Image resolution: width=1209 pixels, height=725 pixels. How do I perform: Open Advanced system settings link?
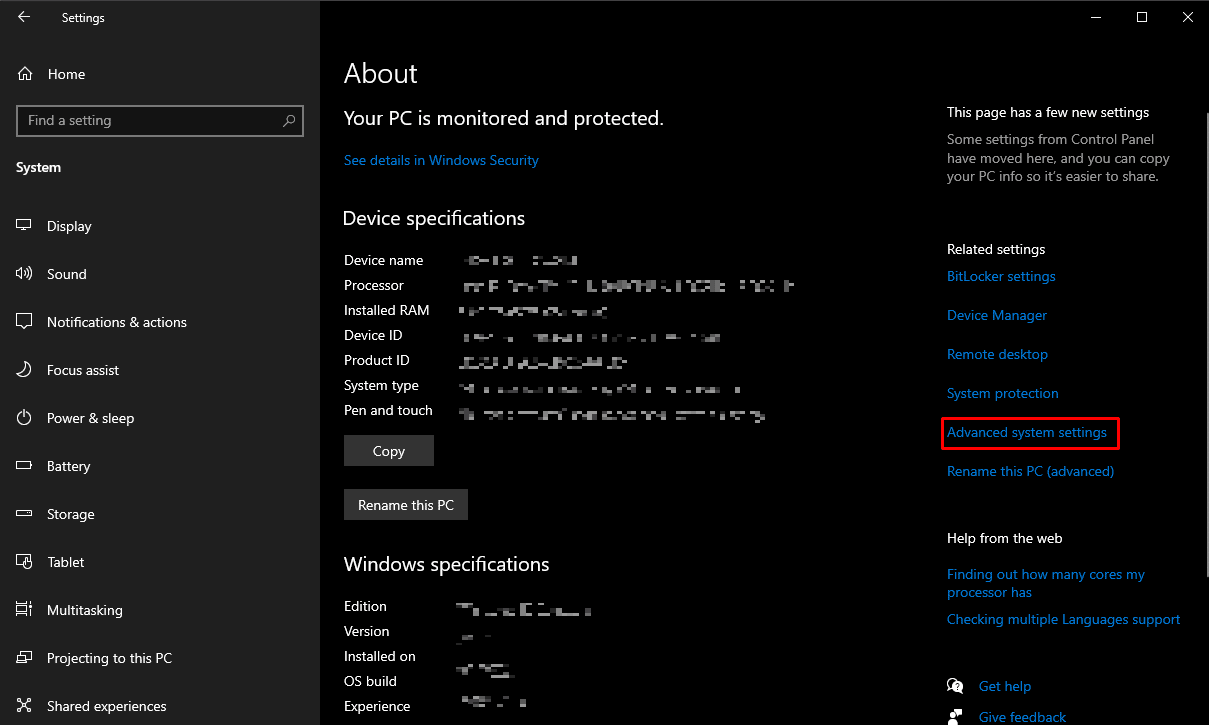click(x=1027, y=432)
